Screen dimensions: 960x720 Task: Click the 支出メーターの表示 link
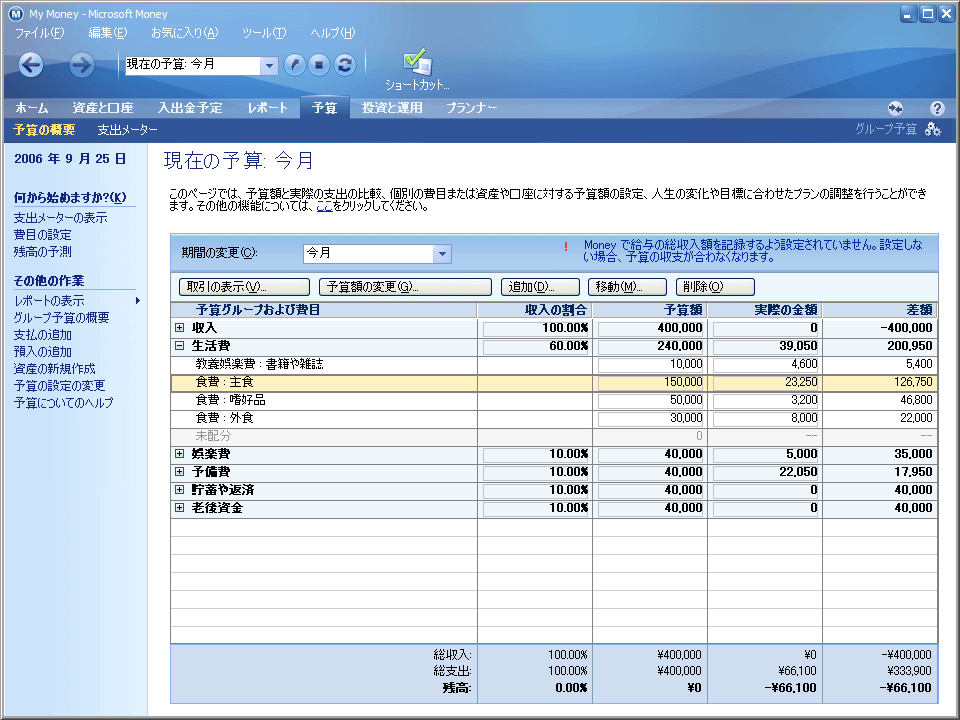[x=61, y=217]
